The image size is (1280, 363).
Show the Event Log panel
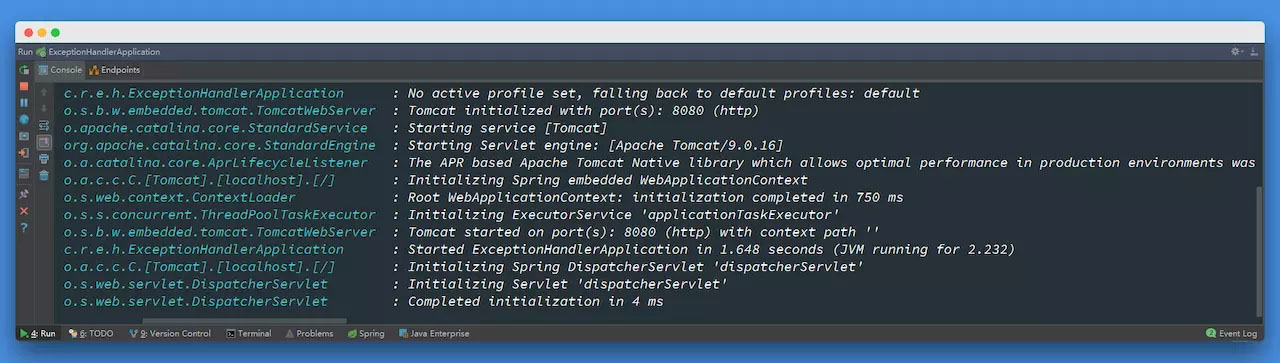coord(1231,333)
